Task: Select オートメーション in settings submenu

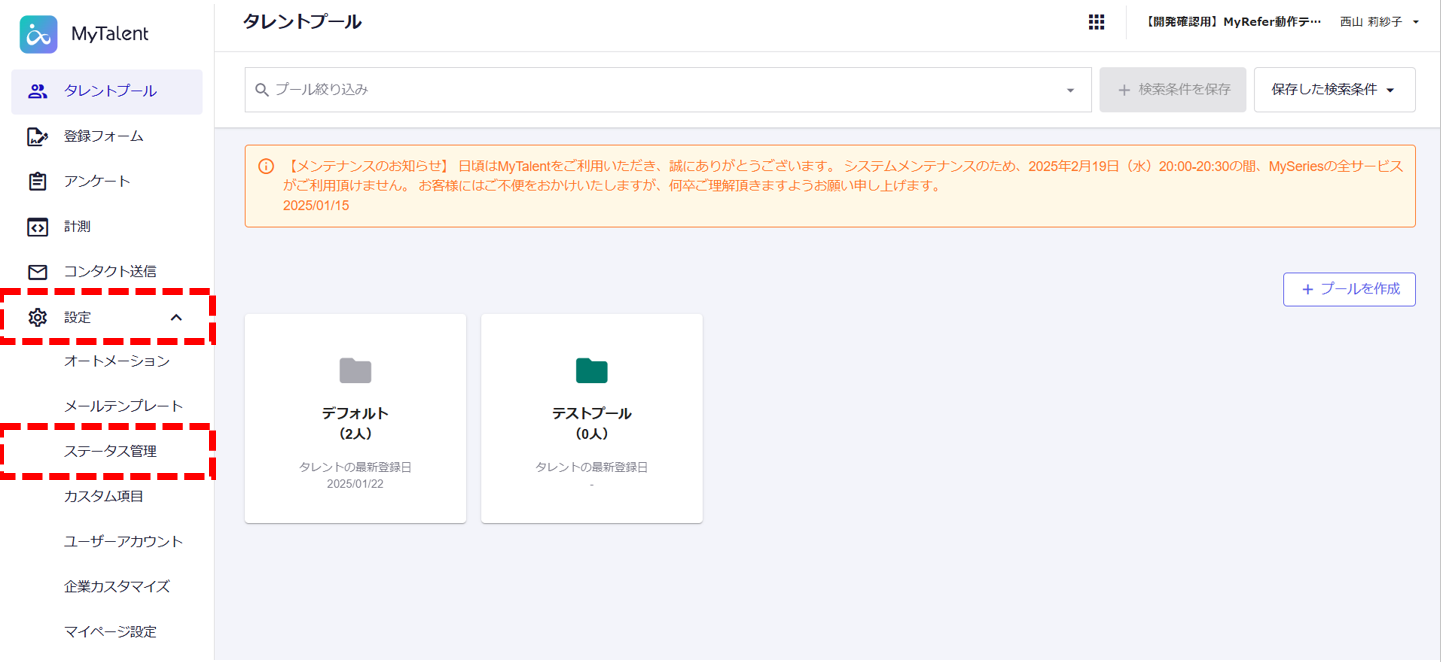Action: (117, 361)
